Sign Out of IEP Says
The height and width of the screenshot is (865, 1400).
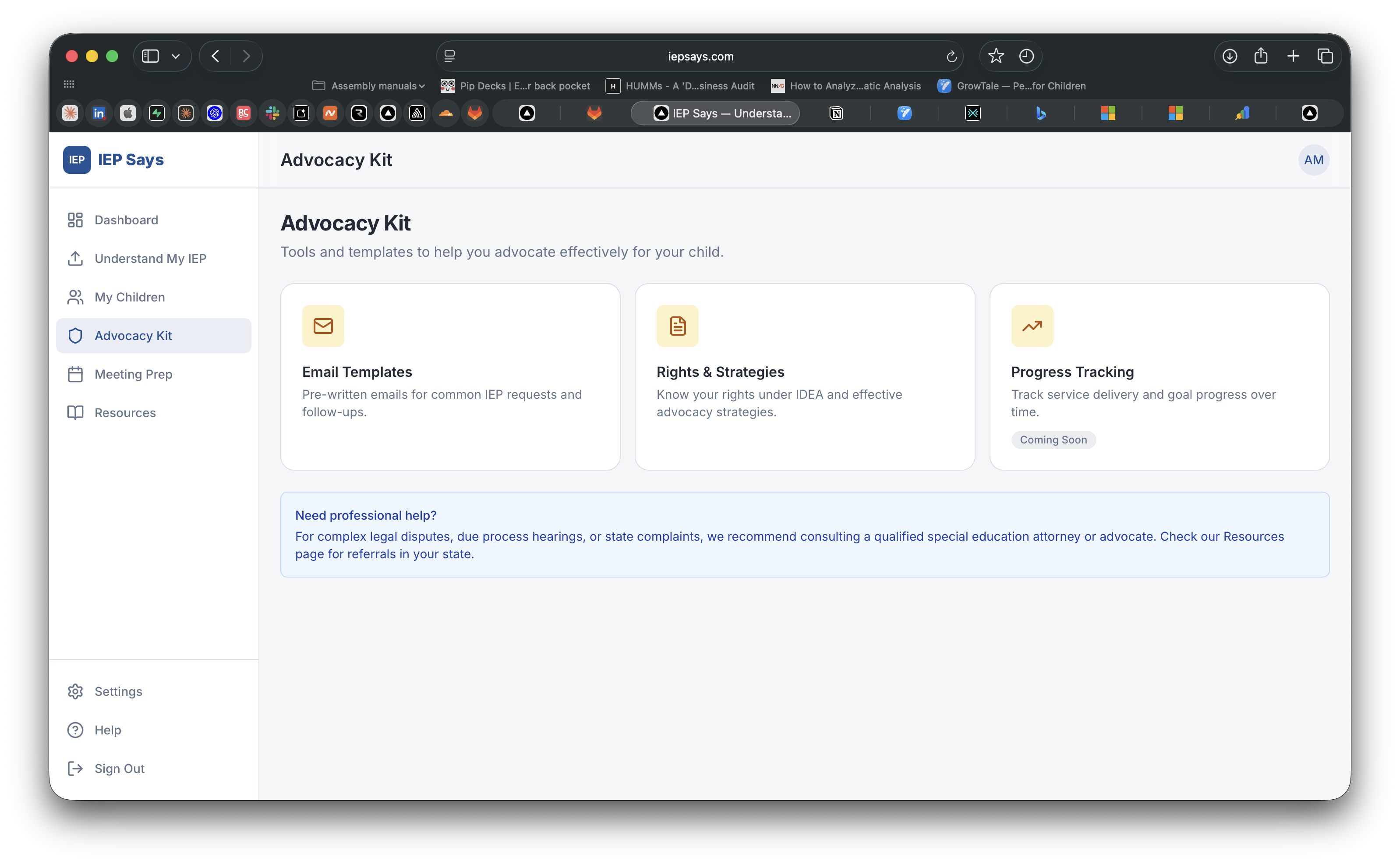click(x=119, y=768)
